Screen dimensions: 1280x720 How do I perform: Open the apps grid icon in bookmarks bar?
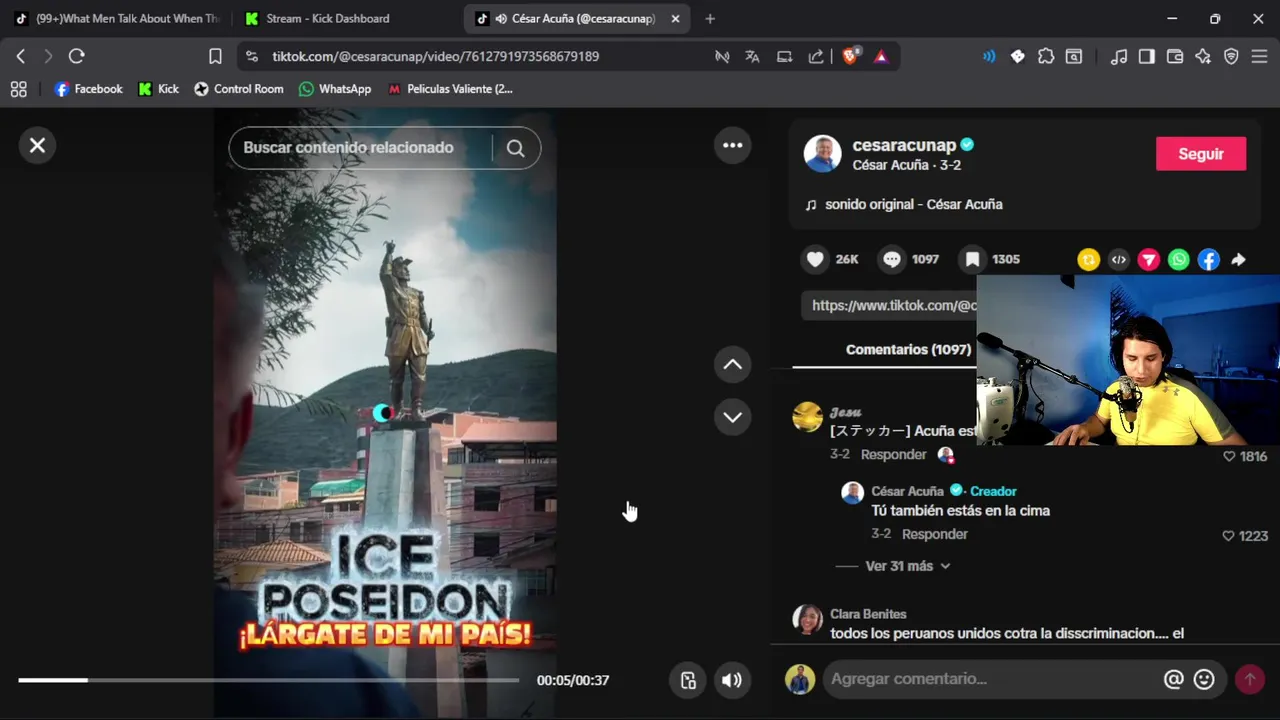click(18, 89)
